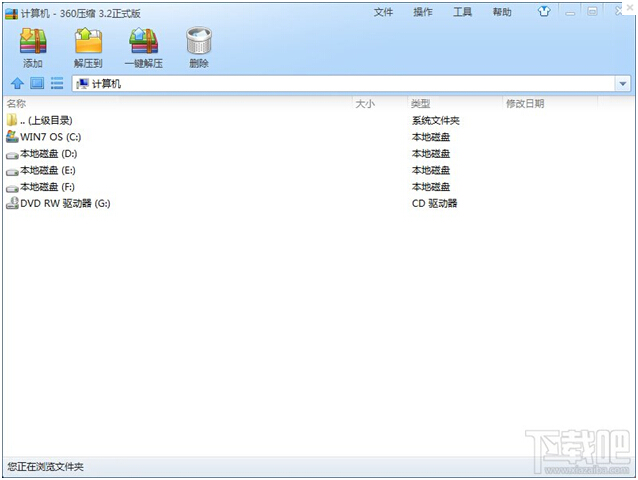
Task: Open the 操作 menu
Action: point(423,12)
